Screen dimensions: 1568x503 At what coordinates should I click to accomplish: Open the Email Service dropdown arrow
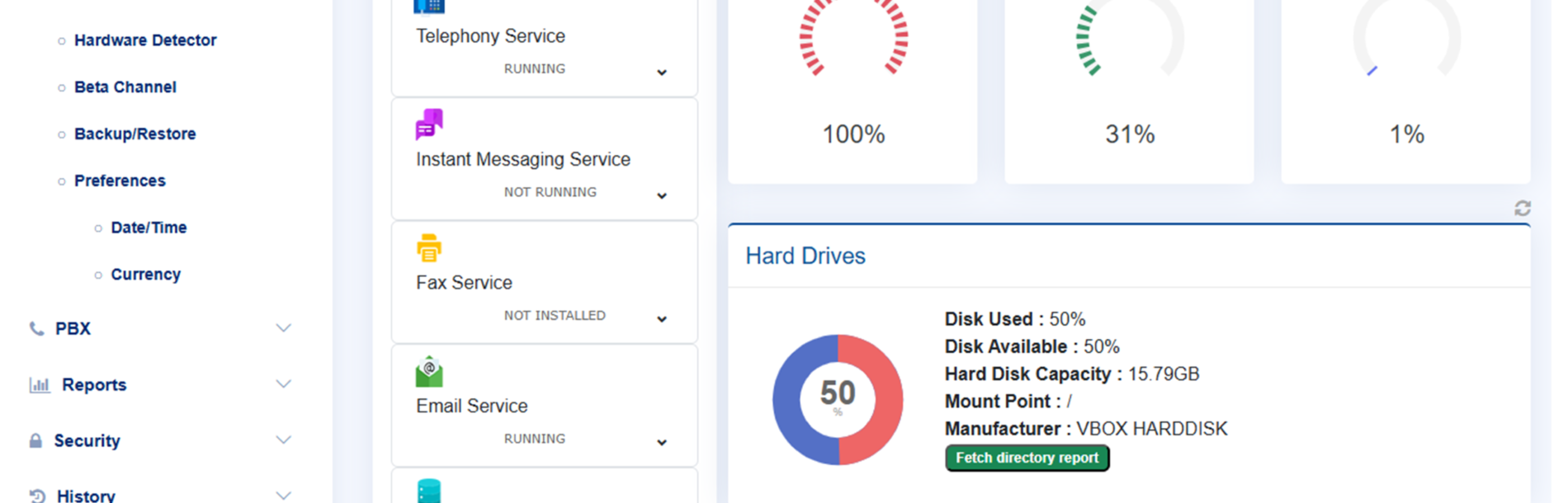[662, 443]
